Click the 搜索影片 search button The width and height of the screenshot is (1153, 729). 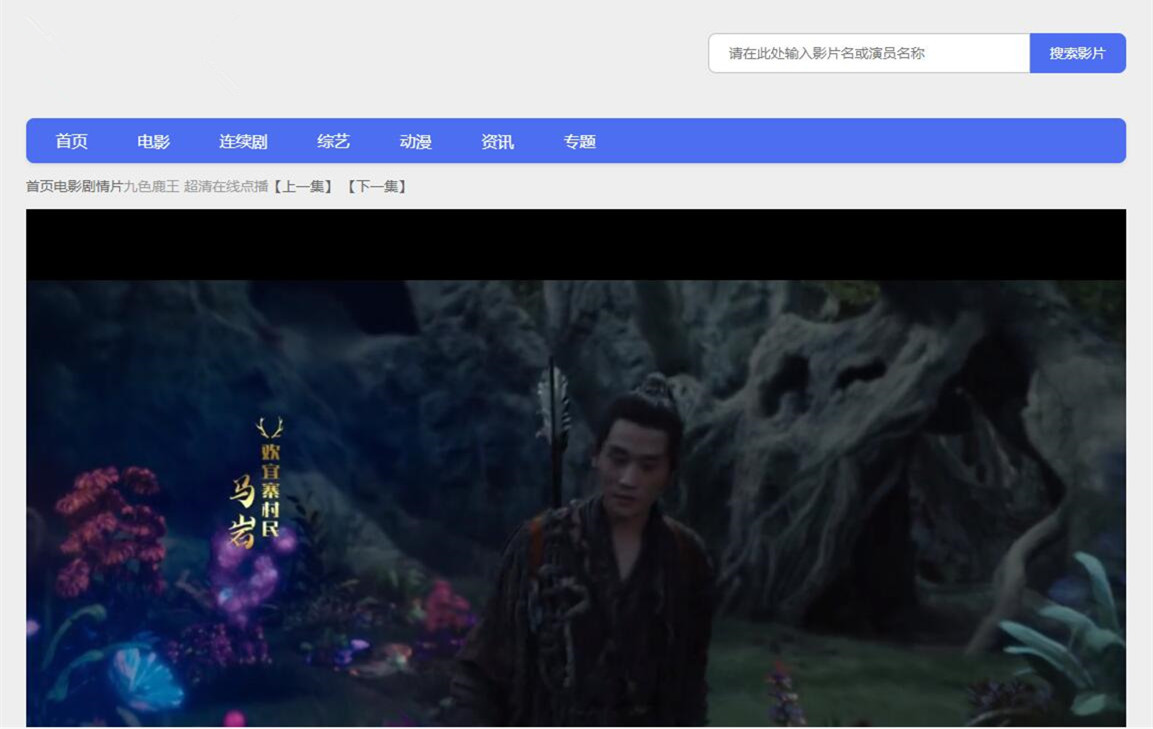1077,53
